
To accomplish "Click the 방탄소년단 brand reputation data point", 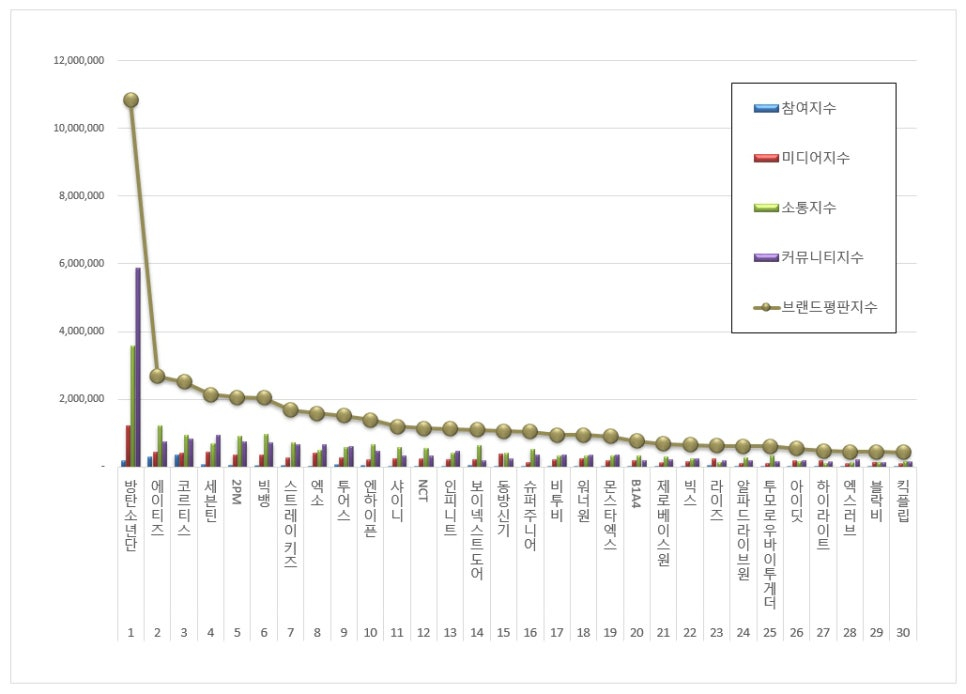I will pyautogui.click(x=131, y=100).
